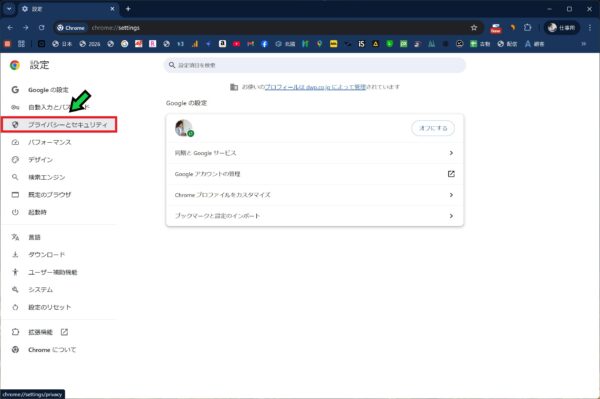This screenshot has height=399, width=600.
Task: Open the Amazon bookmark icon
Action: pyautogui.click(x=222, y=44)
